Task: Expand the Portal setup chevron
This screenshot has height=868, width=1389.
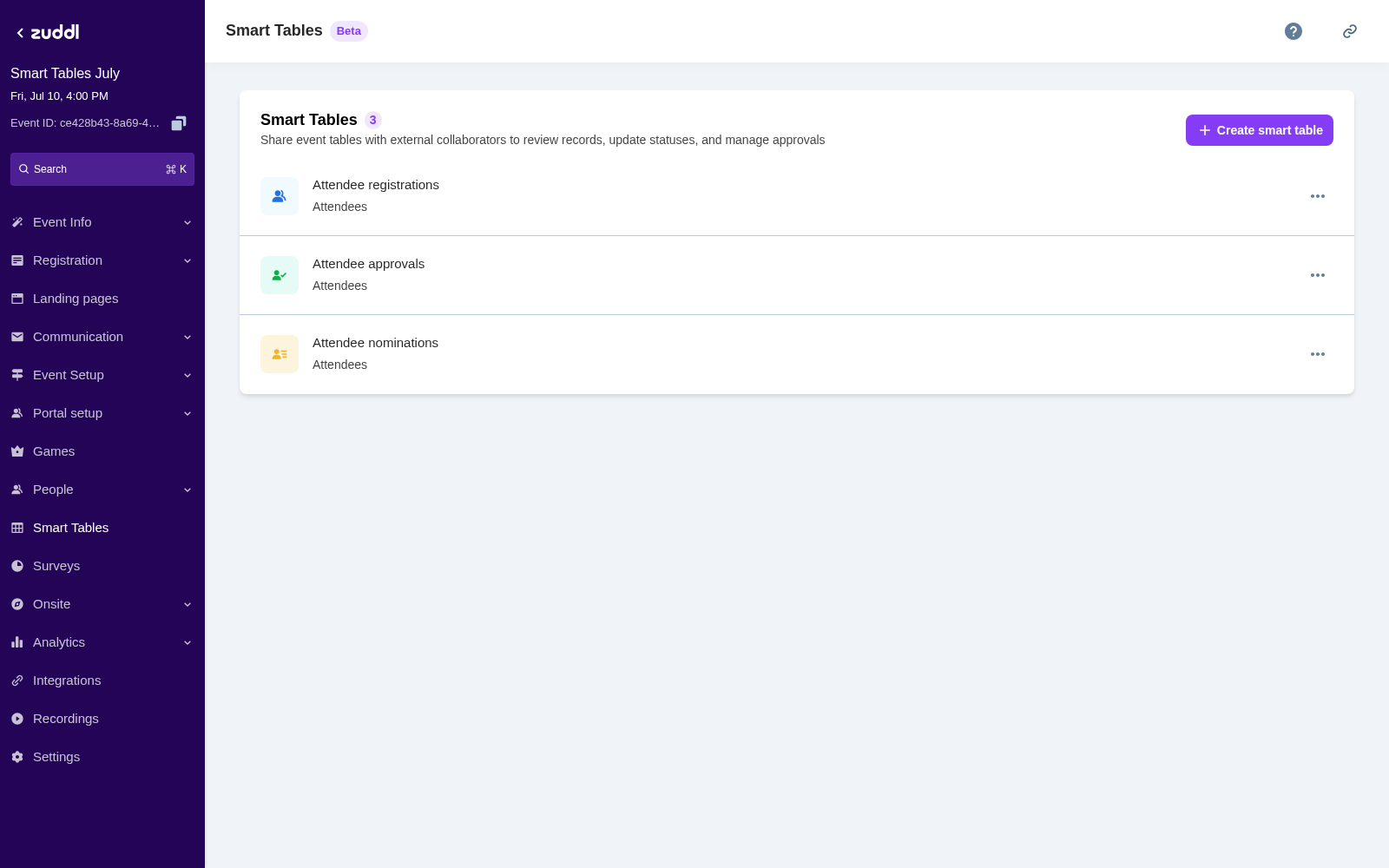Action: (x=188, y=413)
